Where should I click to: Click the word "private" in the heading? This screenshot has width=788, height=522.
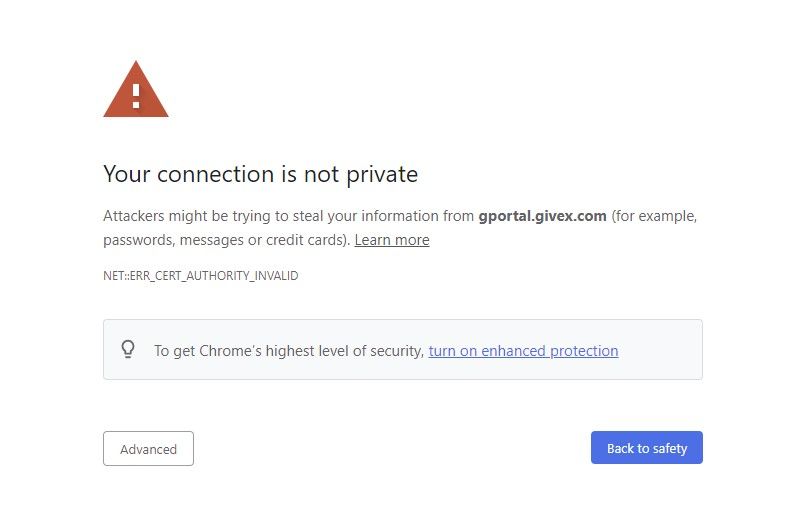[x=382, y=175]
